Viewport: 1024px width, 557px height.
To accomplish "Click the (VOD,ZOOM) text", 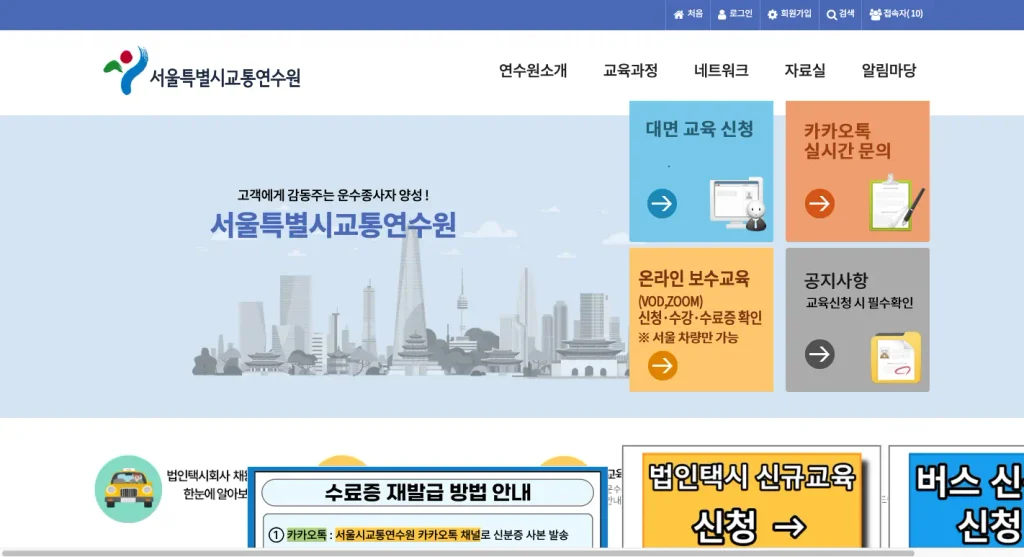I will pyautogui.click(x=670, y=302).
